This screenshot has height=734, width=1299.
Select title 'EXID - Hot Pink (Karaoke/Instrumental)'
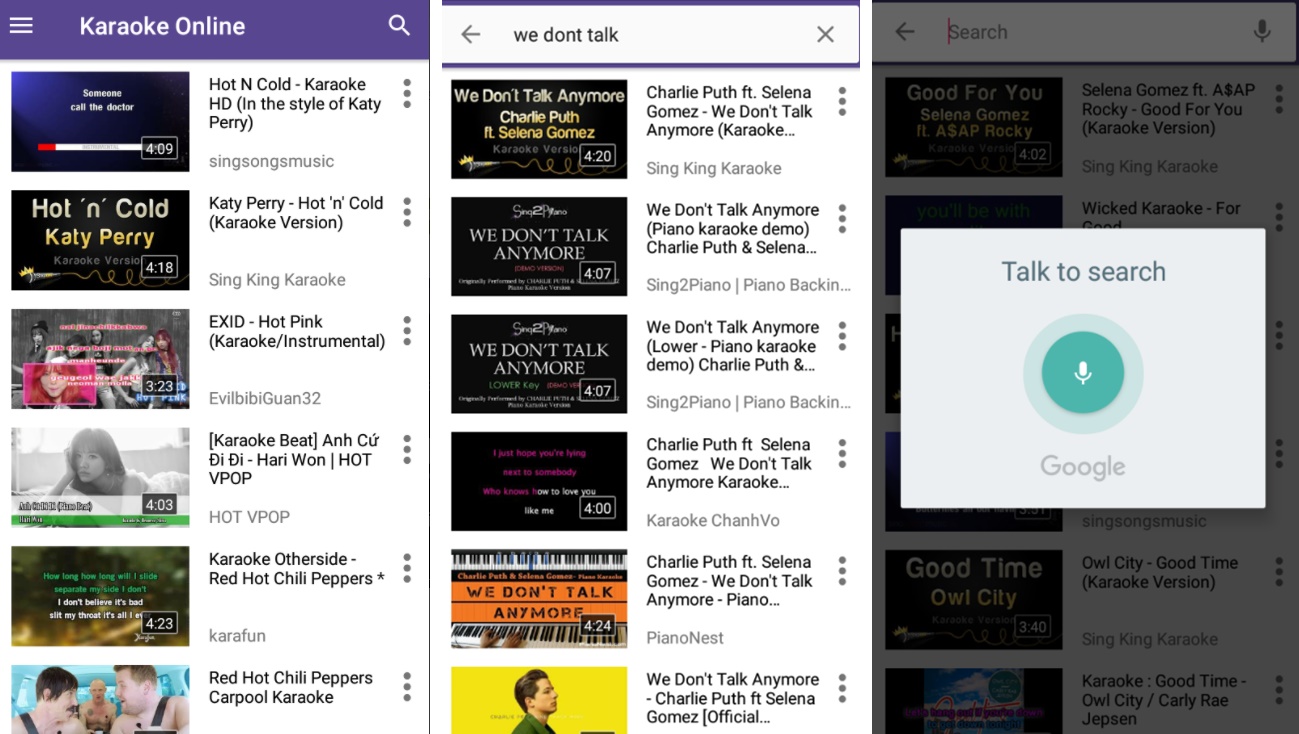[x=297, y=331]
